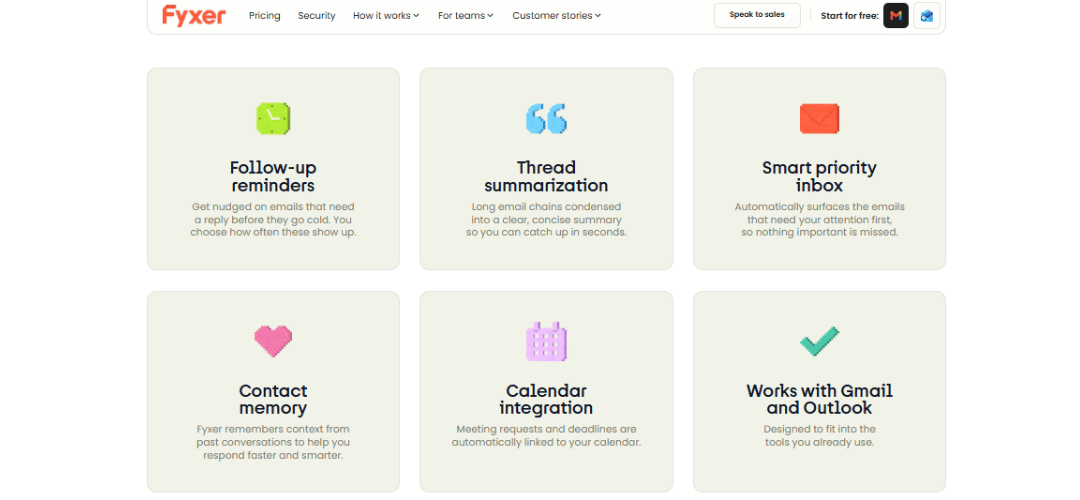Start free with the Outlook icon
Viewport: 1080px width, 500px height.
coord(926,15)
